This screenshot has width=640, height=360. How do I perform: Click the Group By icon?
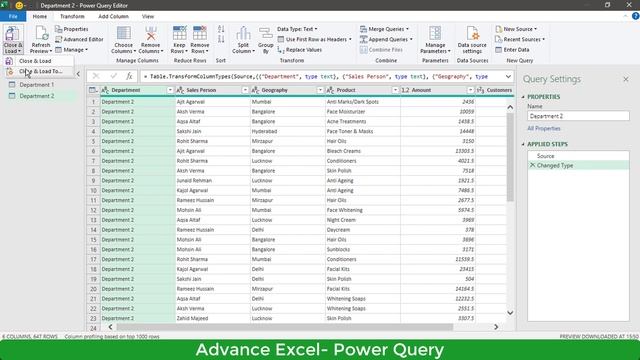pos(266,33)
